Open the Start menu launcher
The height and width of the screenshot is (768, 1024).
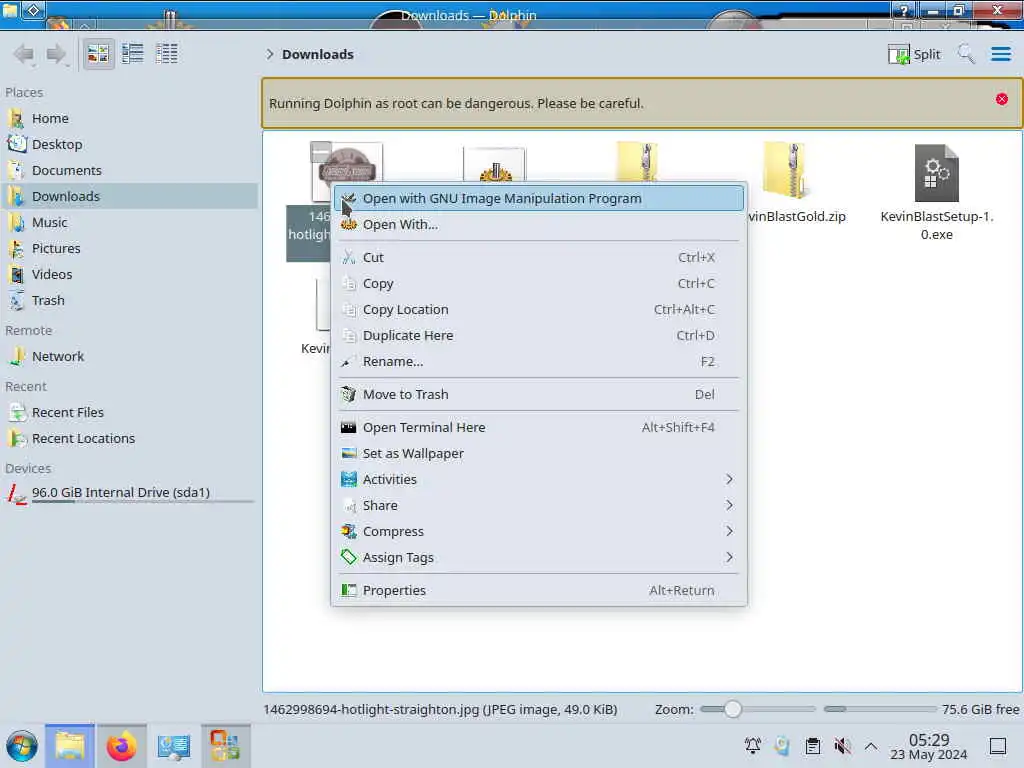[x=22, y=746]
